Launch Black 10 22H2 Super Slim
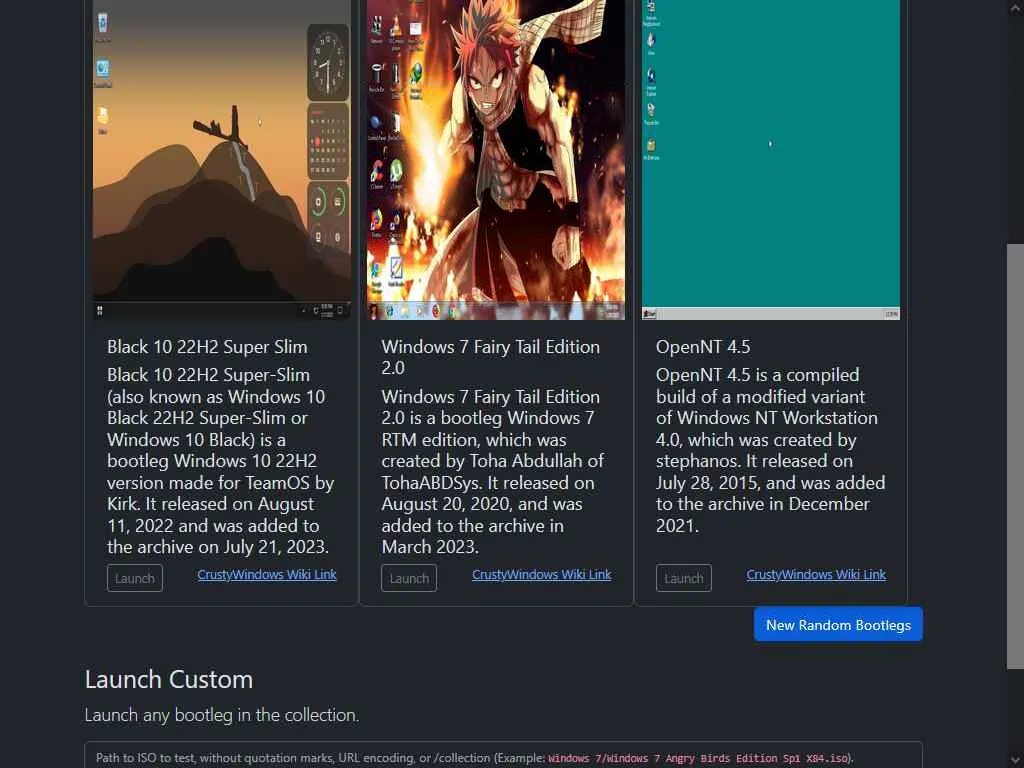Viewport: 1024px width, 768px height. tap(135, 578)
